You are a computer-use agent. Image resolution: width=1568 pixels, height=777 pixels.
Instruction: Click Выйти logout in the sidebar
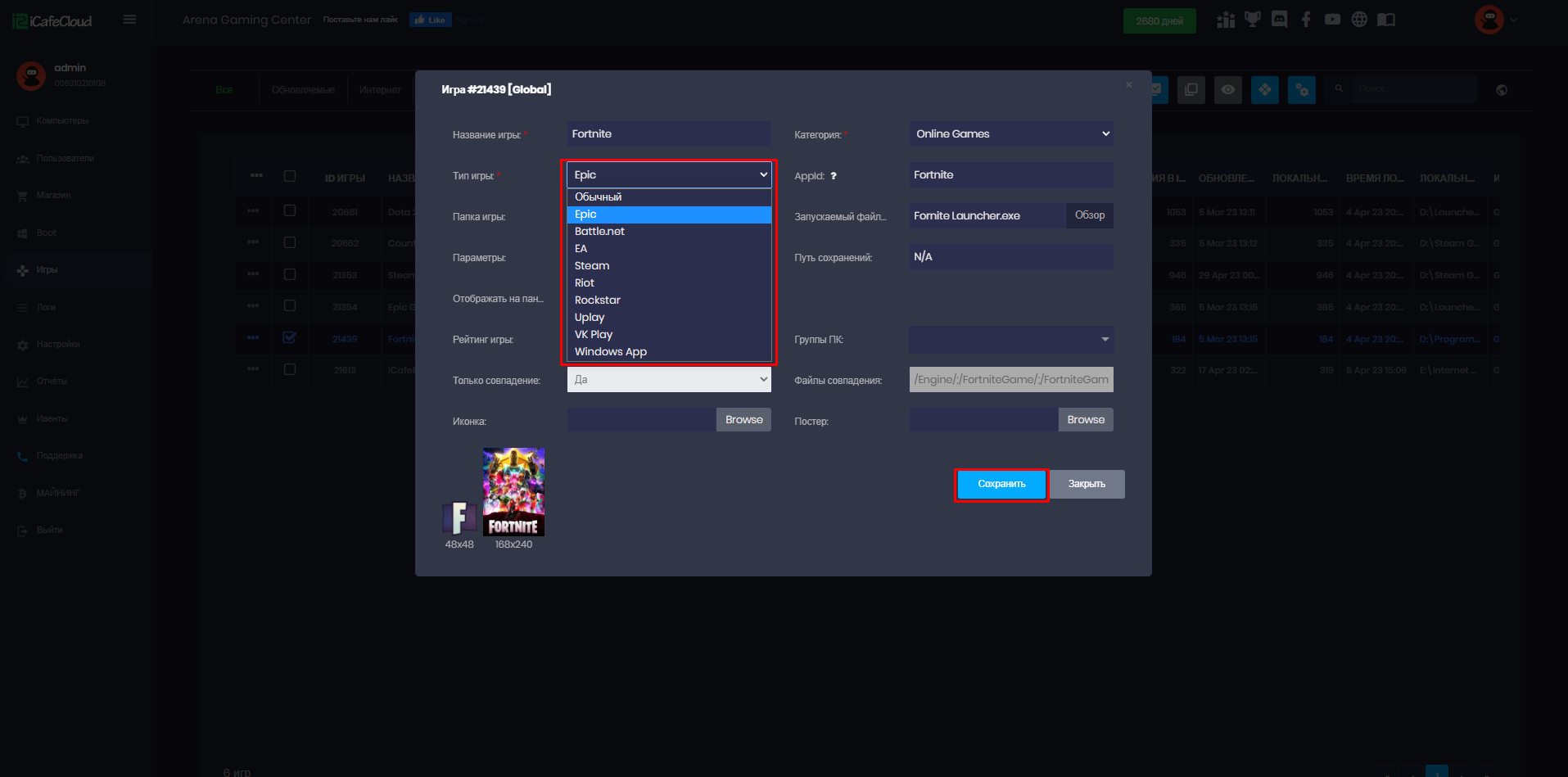pyautogui.click(x=49, y=531)
